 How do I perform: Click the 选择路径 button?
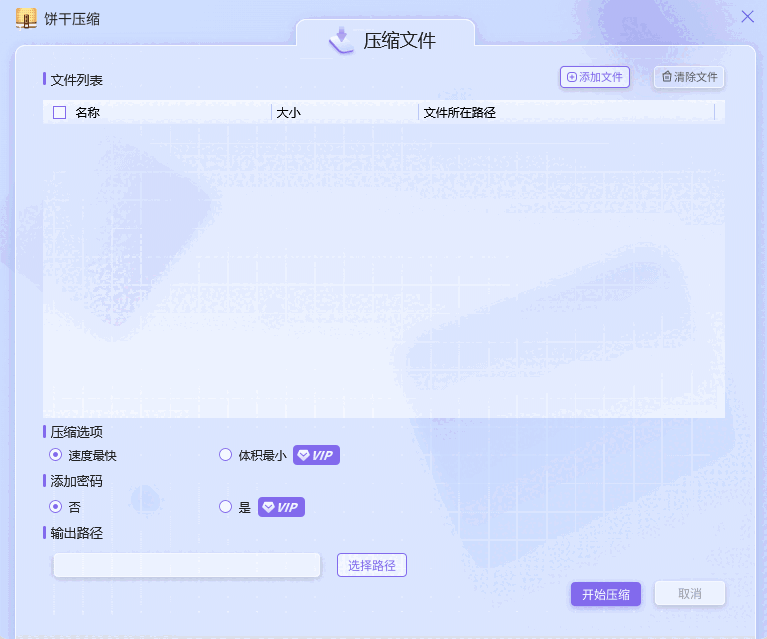pos(372,565)
